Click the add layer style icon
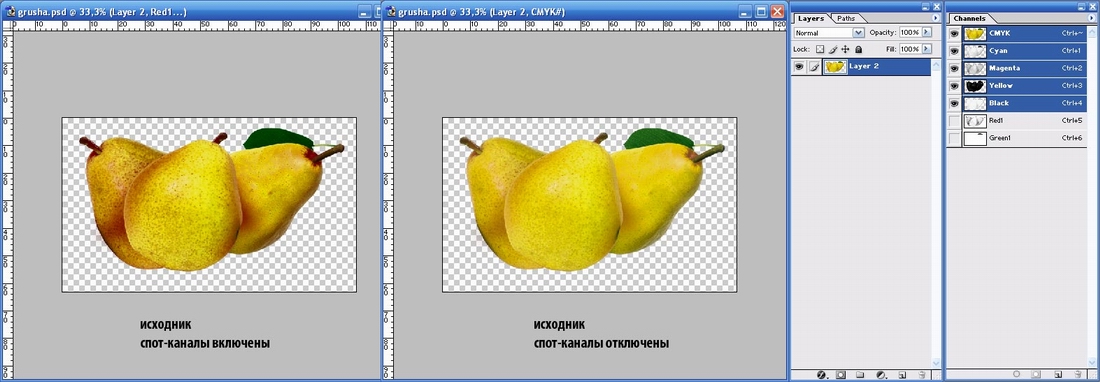The image size is (1100, 382). pyautogui.click(x=821, y=375)
